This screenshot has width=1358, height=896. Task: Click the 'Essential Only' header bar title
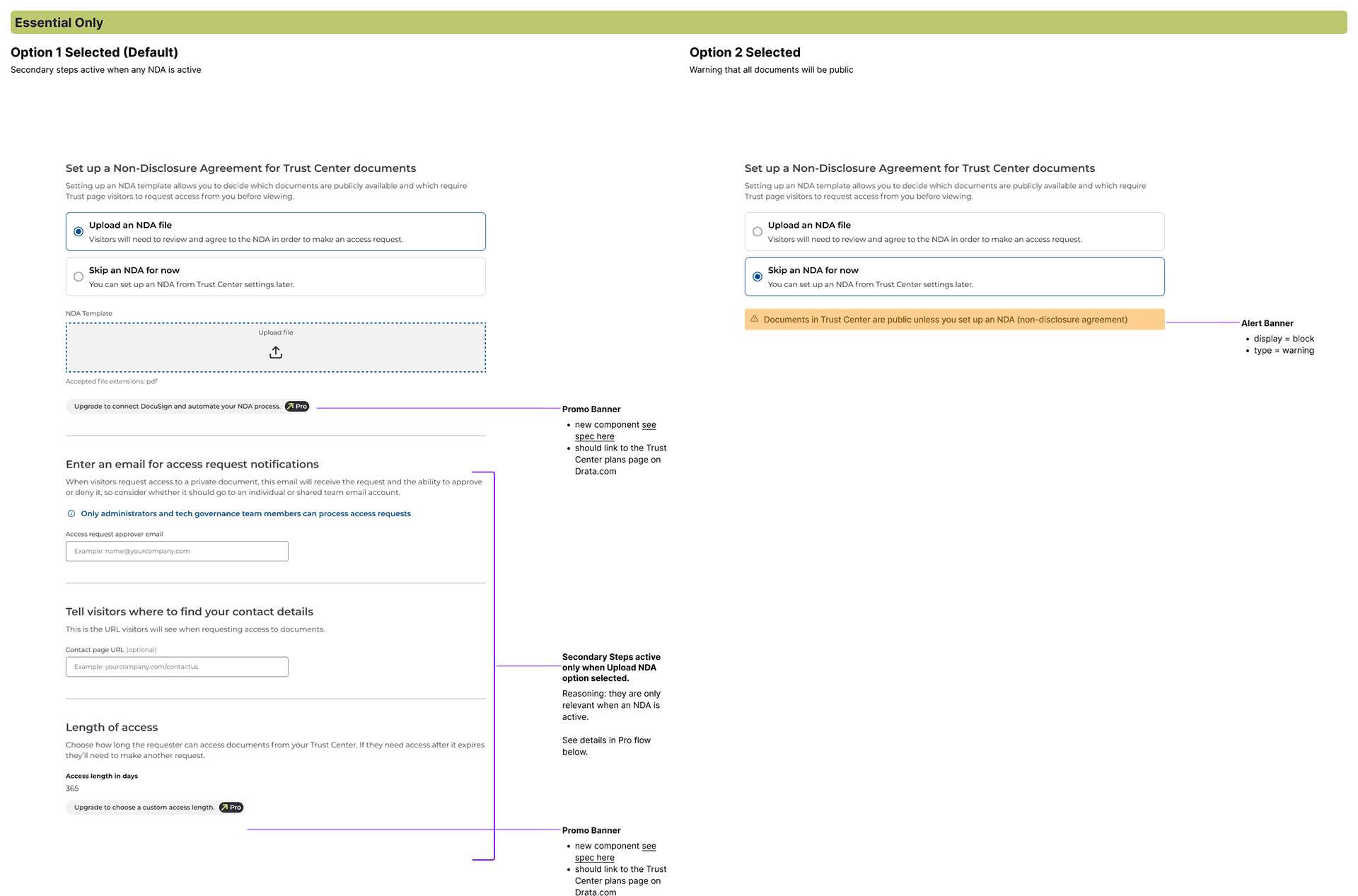(59, 23)
